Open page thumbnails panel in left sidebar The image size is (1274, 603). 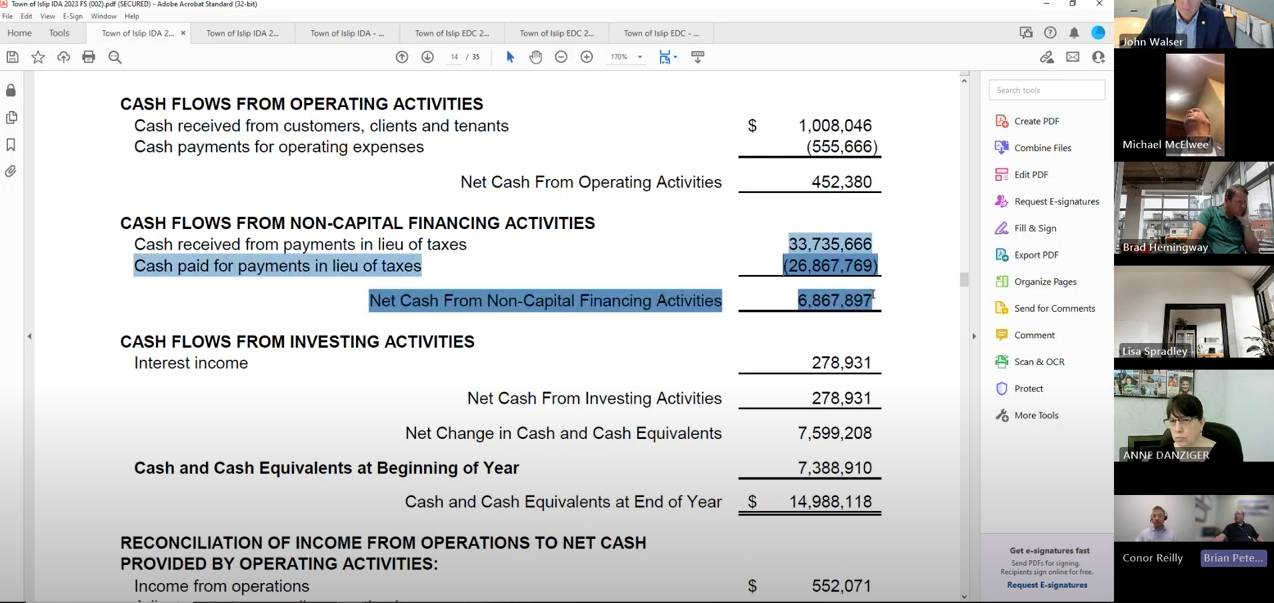pos(11,117)
